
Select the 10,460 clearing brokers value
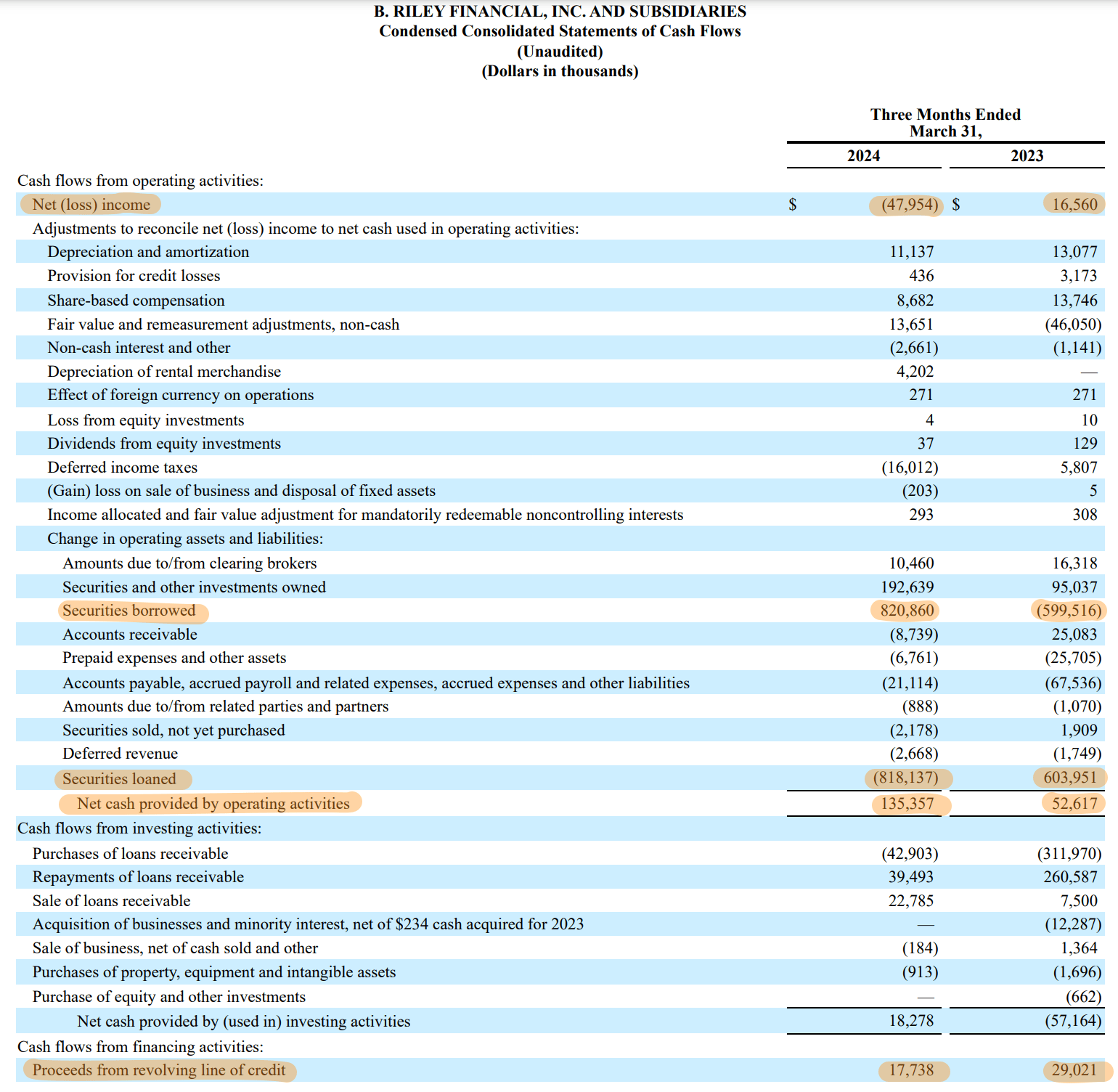click(912, 563)
